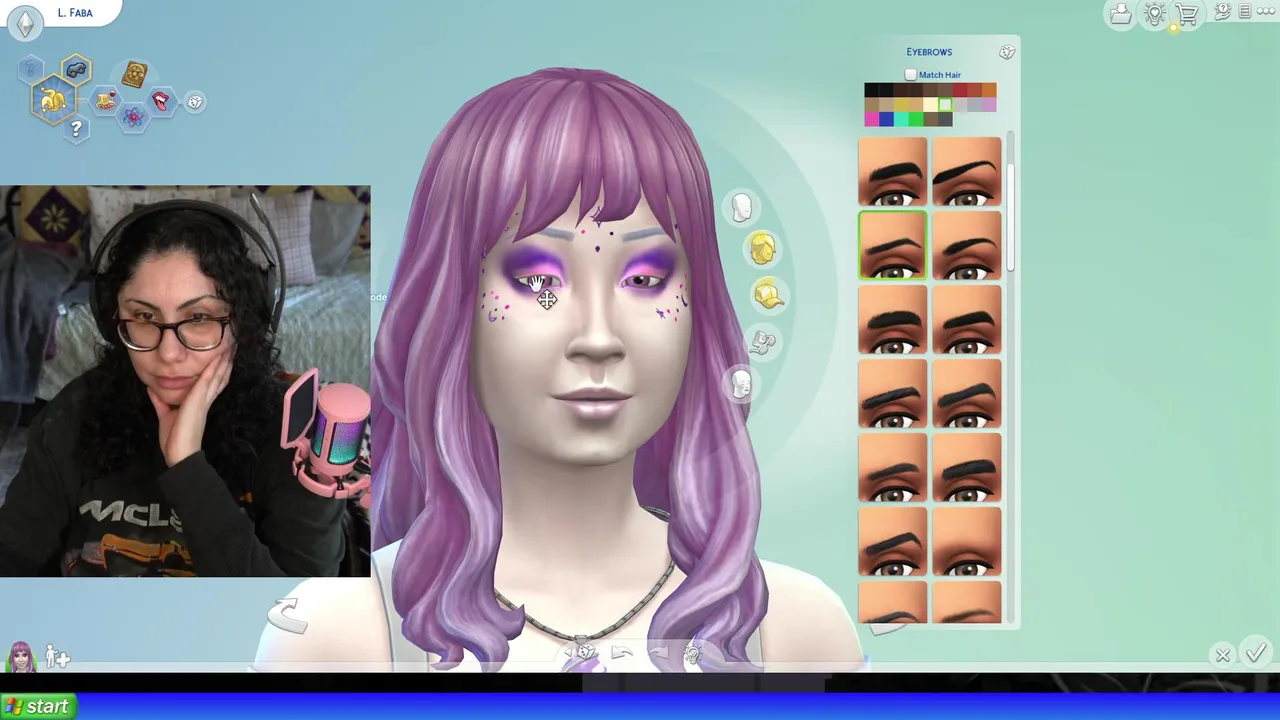Pick the dark gray eyebrow swatch

coord(945,119)
